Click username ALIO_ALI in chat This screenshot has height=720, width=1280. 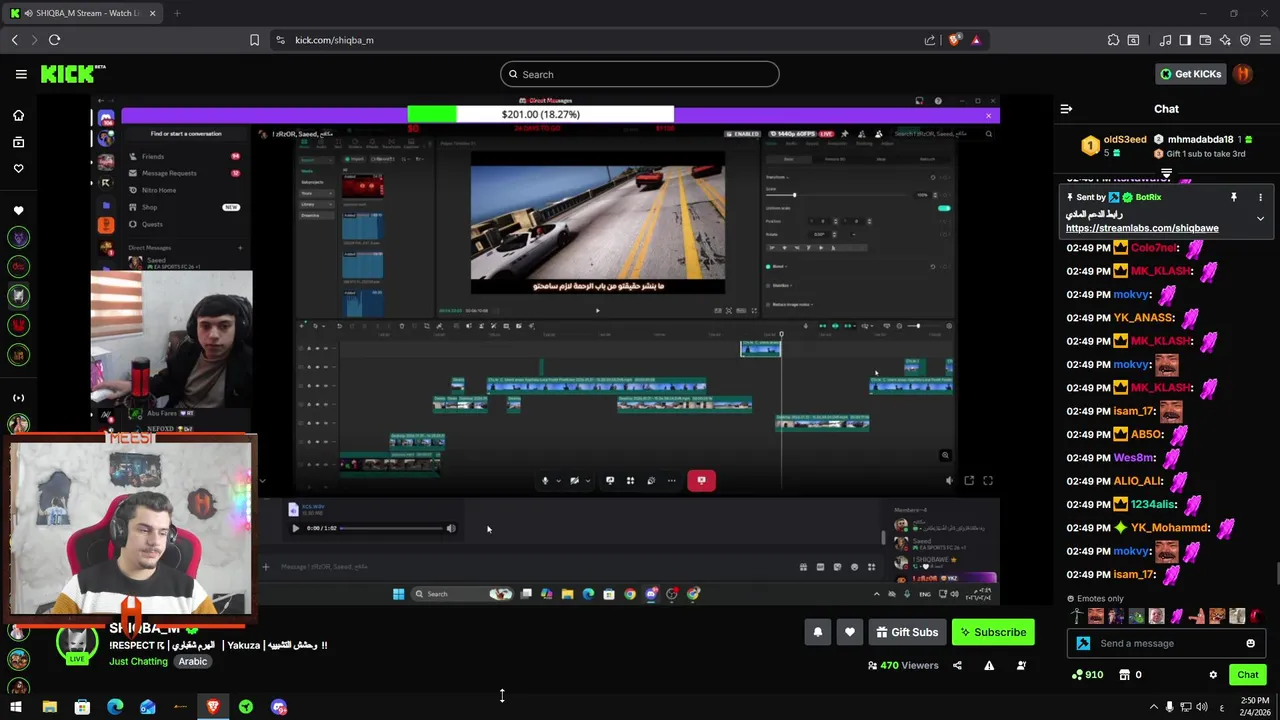pyautogui.click(x=1138, y=481)
